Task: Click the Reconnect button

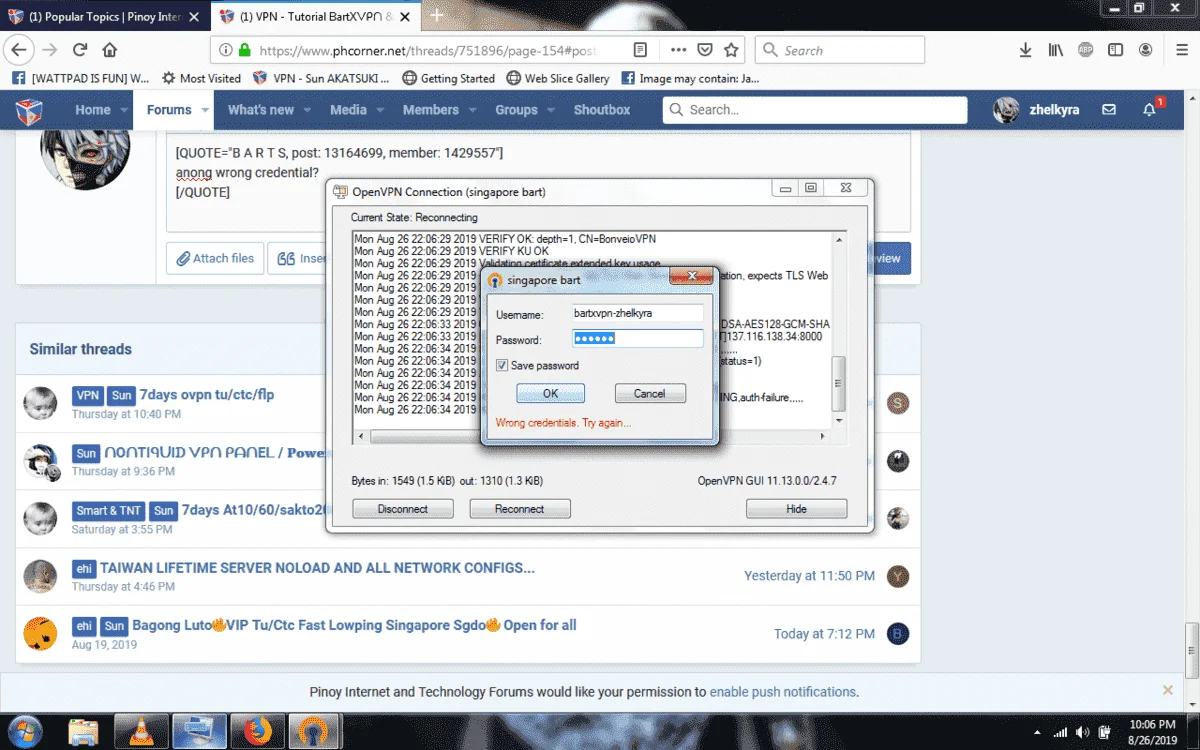Action: point(520,509)
